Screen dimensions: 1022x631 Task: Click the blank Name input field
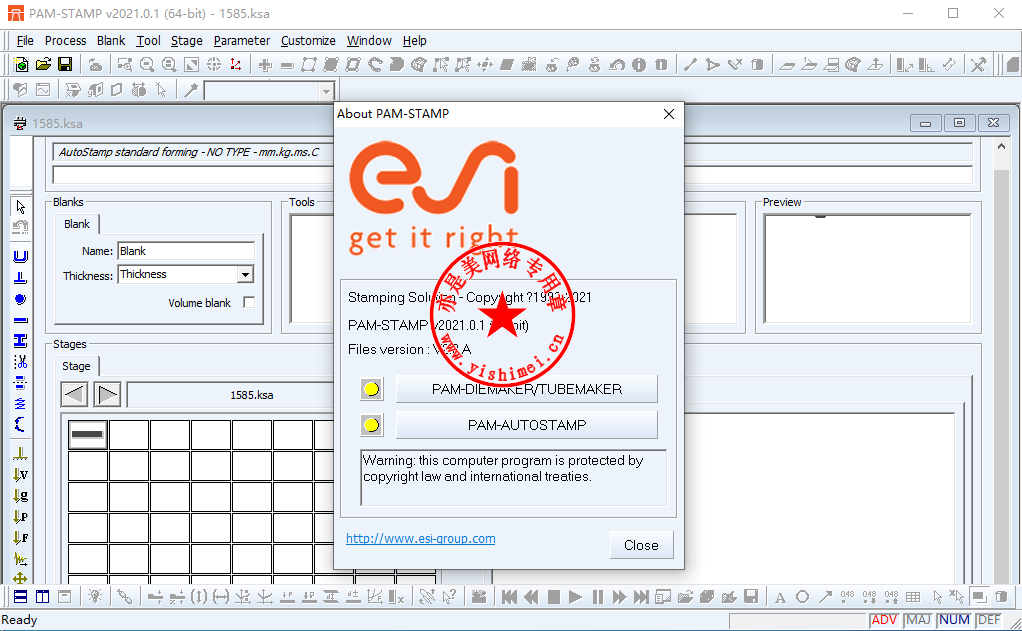(x=186, y=251)
